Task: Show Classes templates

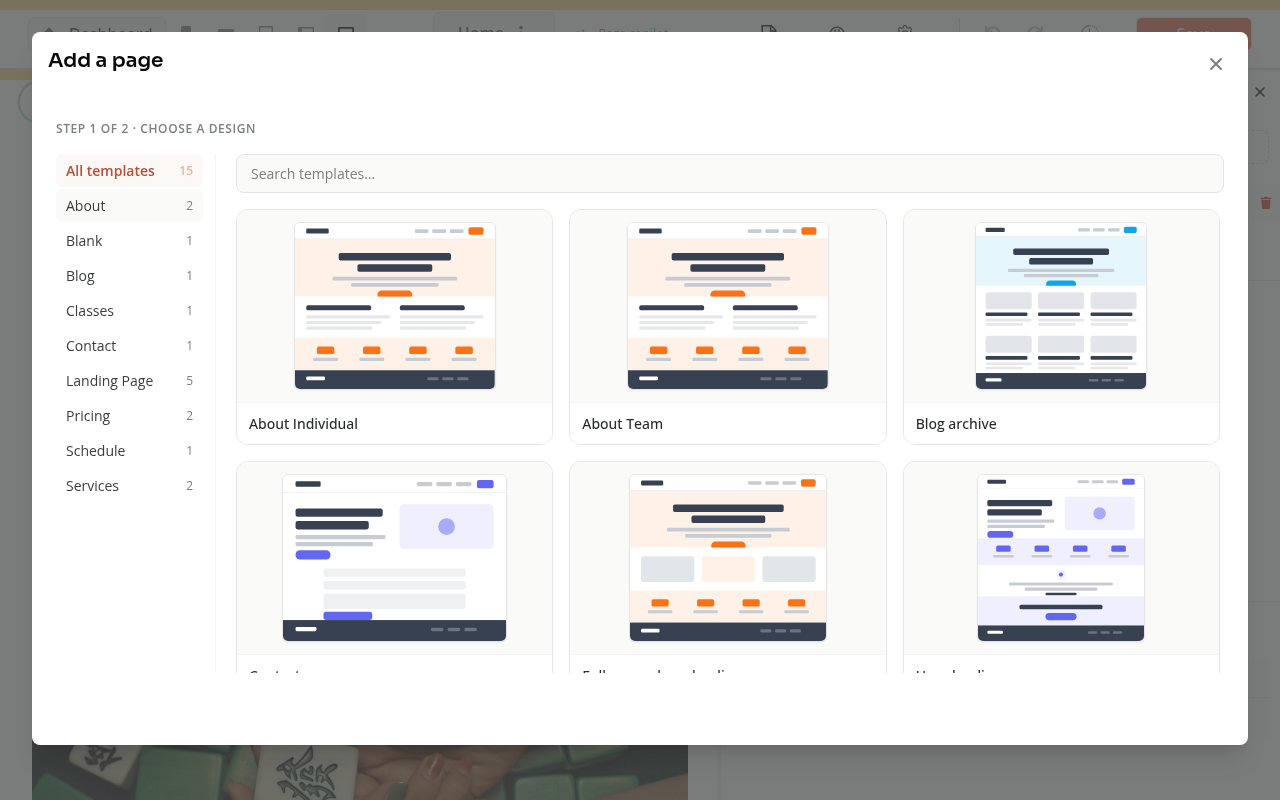Action: coord(129,311)
